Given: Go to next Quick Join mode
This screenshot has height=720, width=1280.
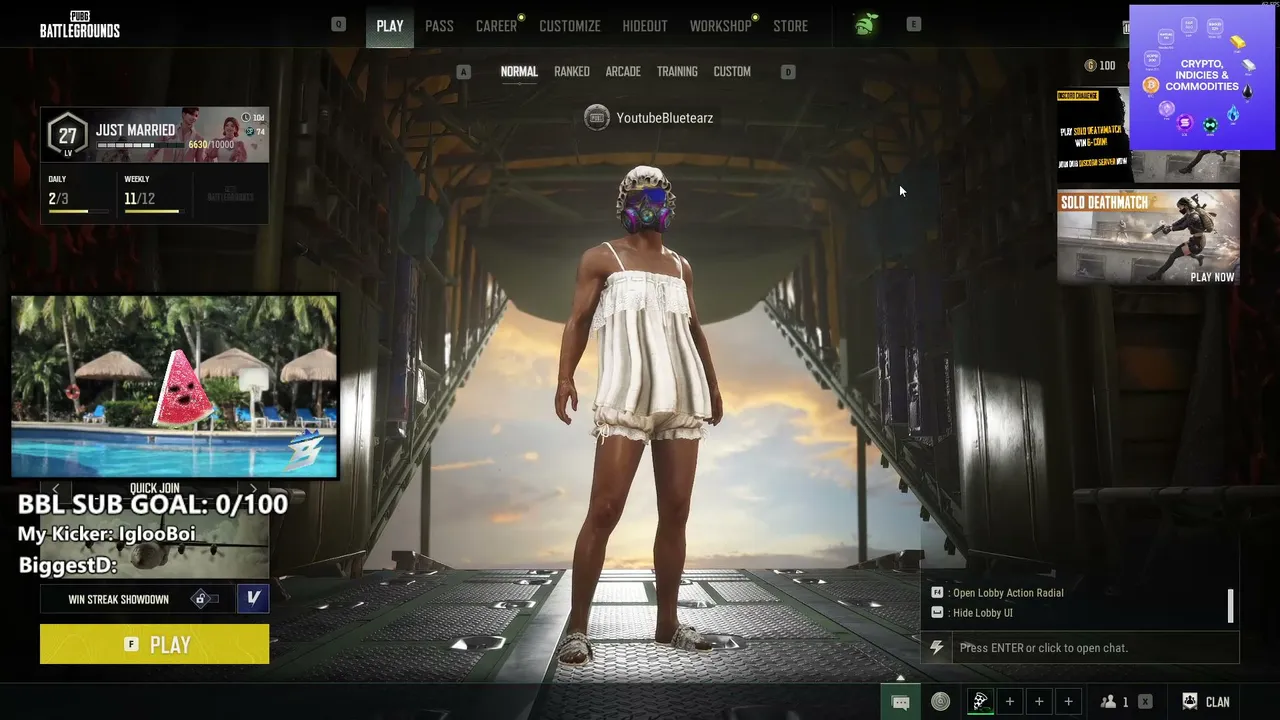Looking at the screenshot, I should pyautogui.click(x=253, y=489).
